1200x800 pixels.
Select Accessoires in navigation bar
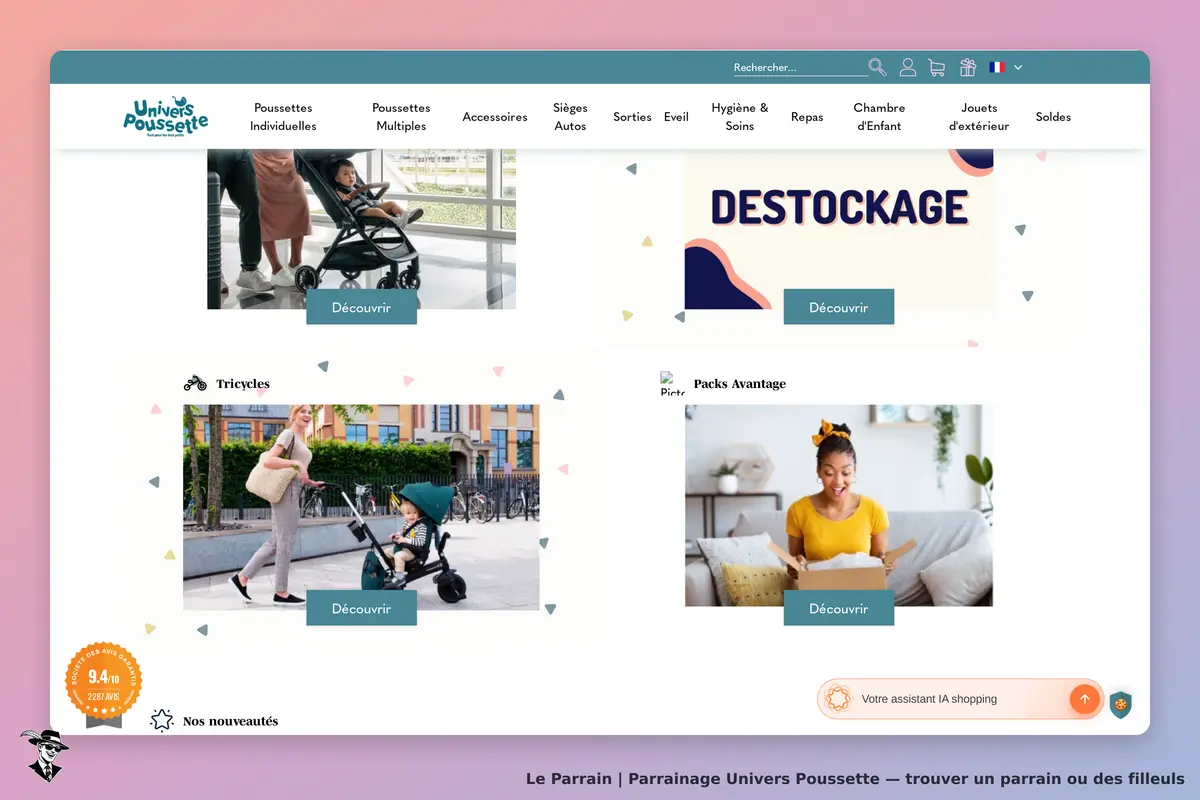coord(495,117)
